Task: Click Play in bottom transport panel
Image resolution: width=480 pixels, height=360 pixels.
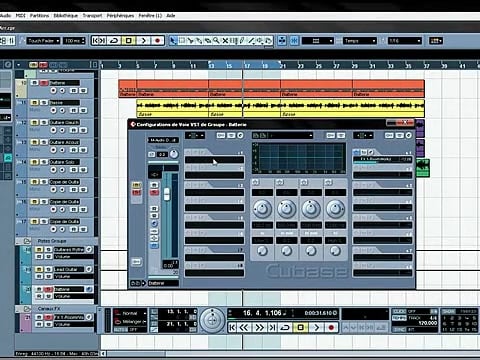Action: [316, 328]
